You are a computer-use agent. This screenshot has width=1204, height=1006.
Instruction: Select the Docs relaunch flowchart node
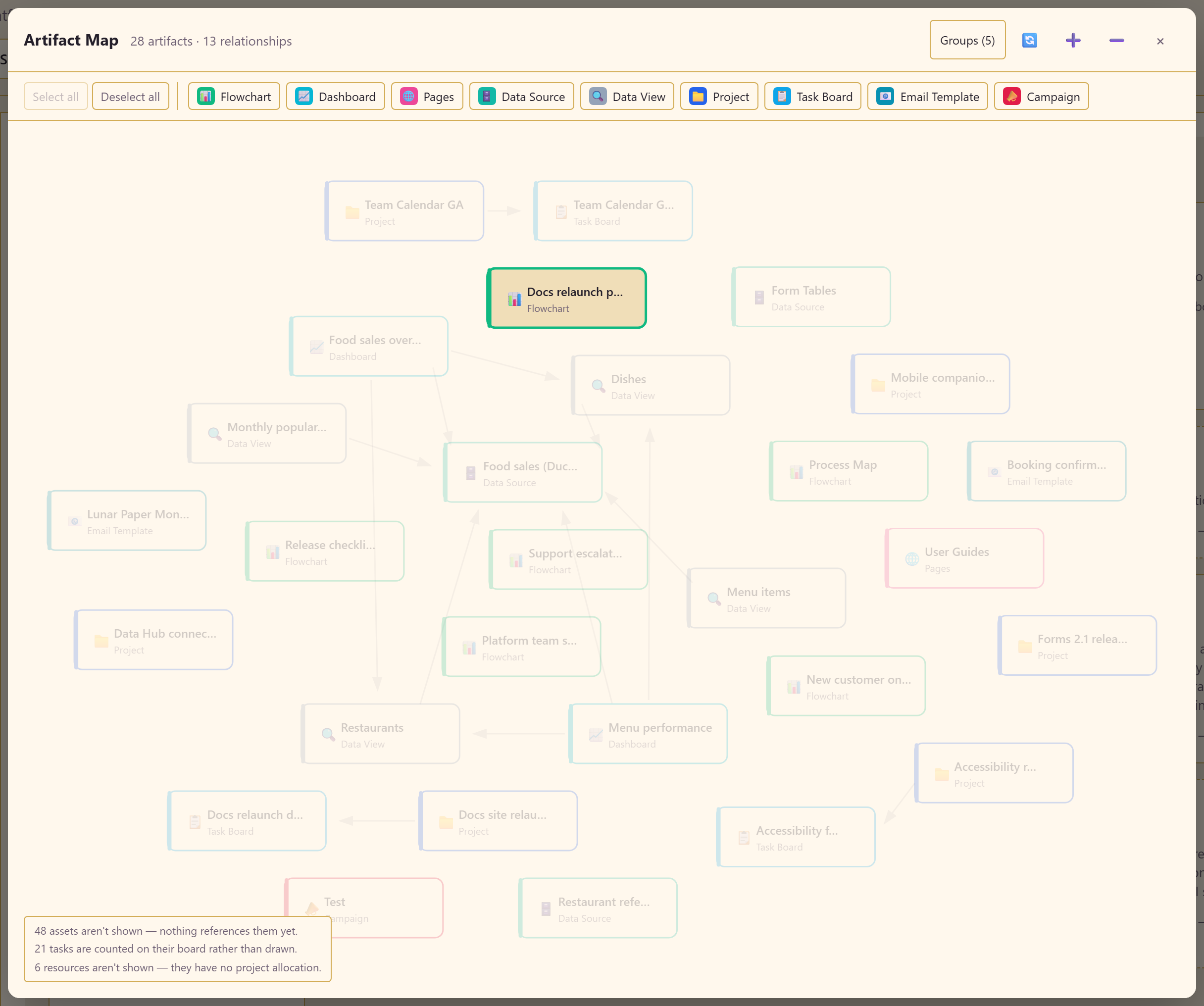tap(566, 298)
